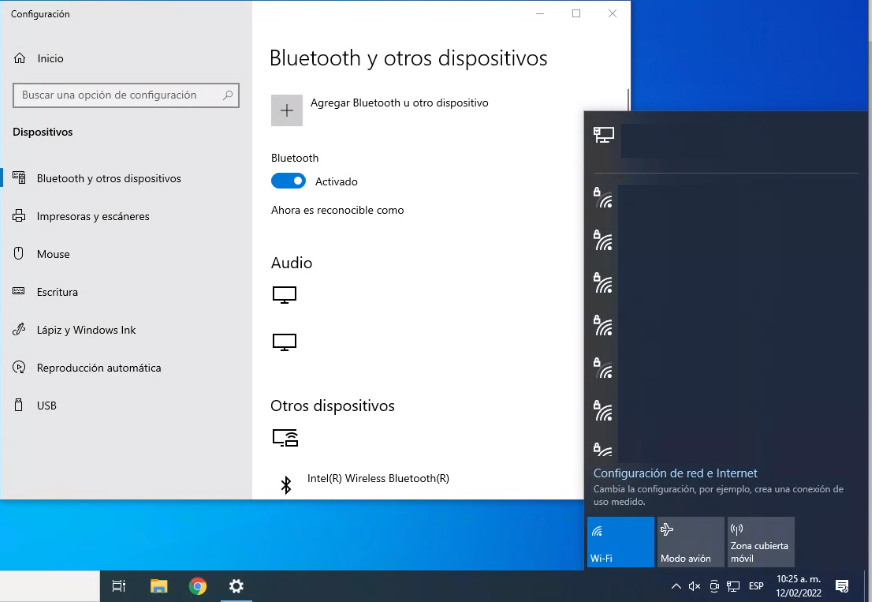Click the pen icon beside Lápiz y Windows Ink
872x602 pixels.
click(19, 329)
